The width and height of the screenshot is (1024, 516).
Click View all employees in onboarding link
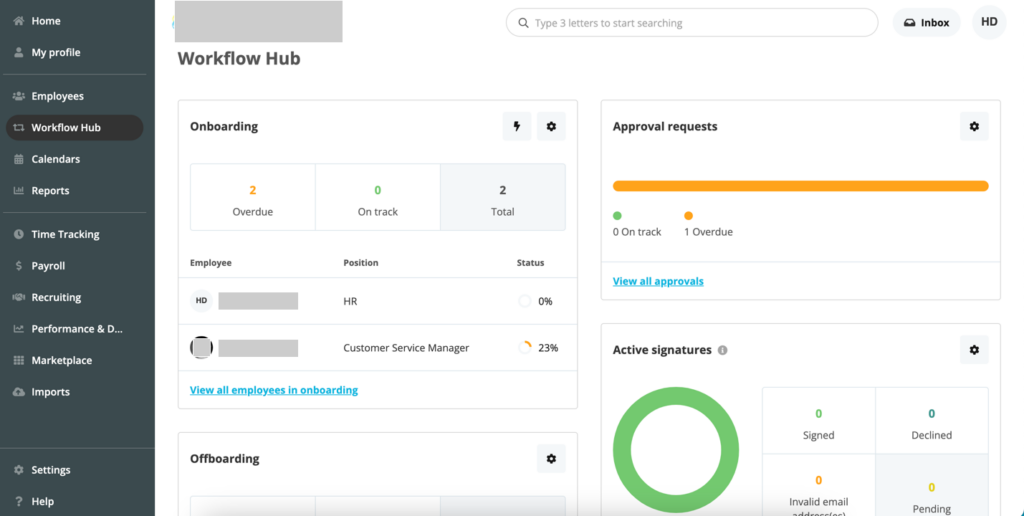[x=274, y=390]
